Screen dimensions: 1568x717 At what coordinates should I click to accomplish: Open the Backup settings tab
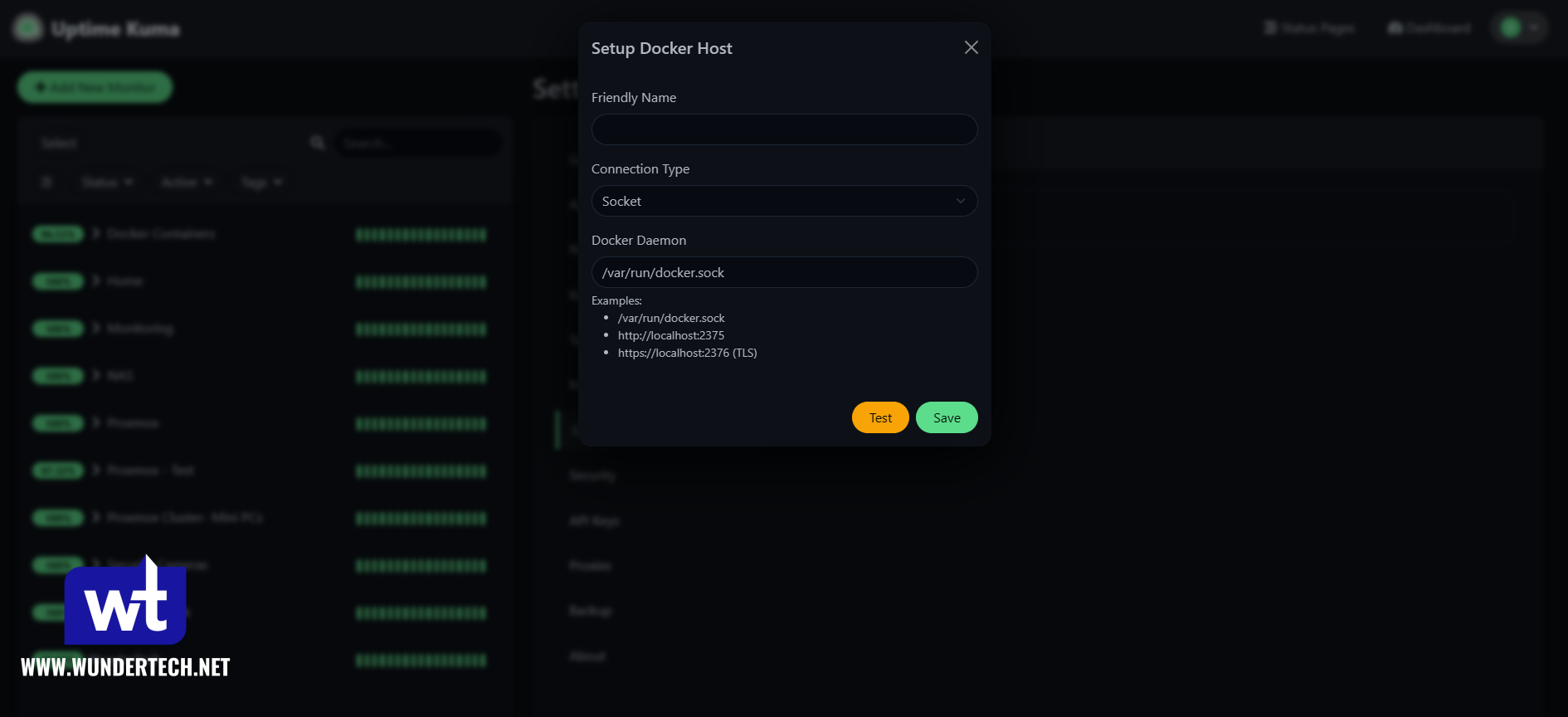(590, 610)
